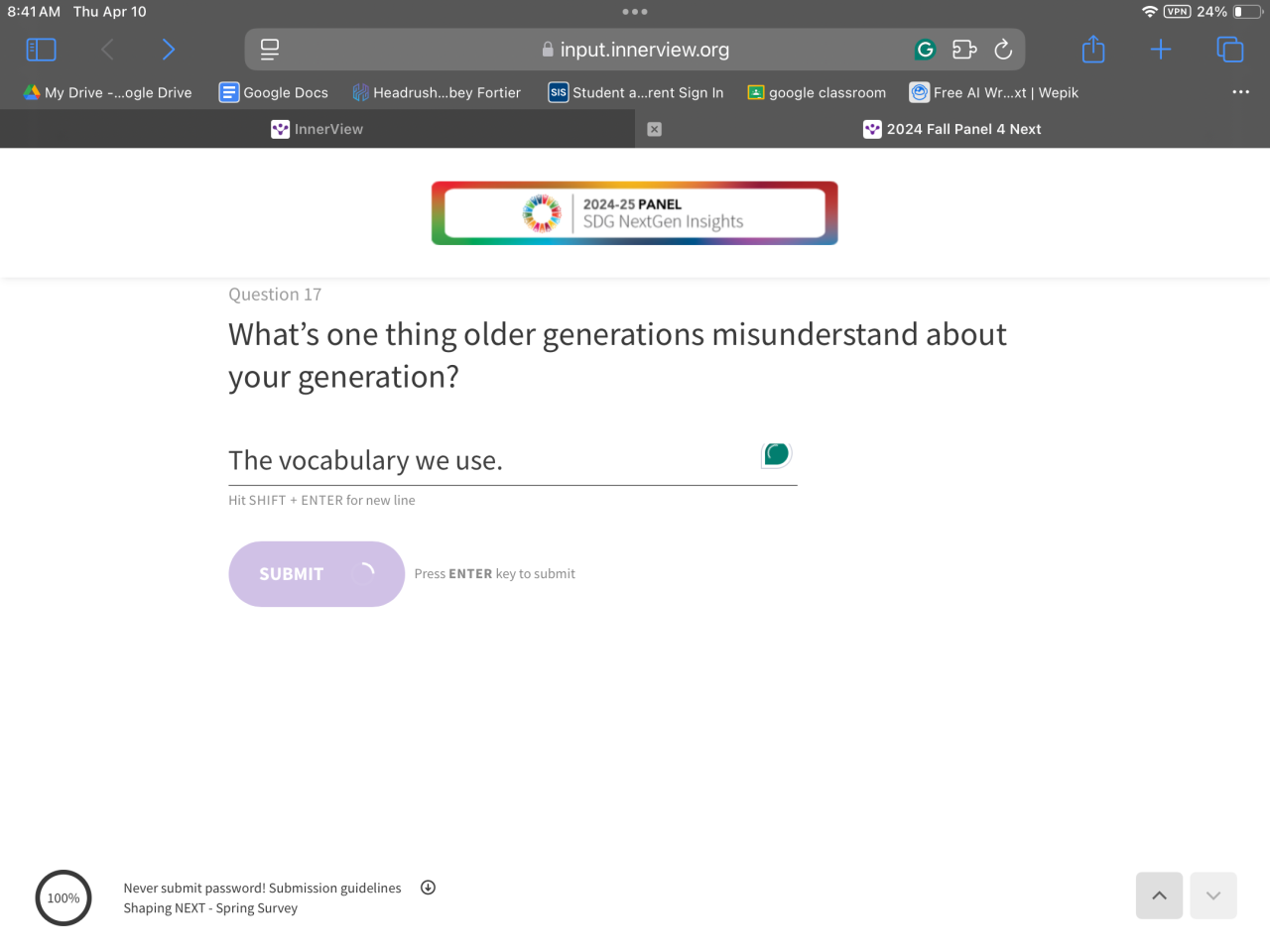Screen dimensions: 1270x952
Task: Click the address bar input.innerview.org
Action: point(635,50)
